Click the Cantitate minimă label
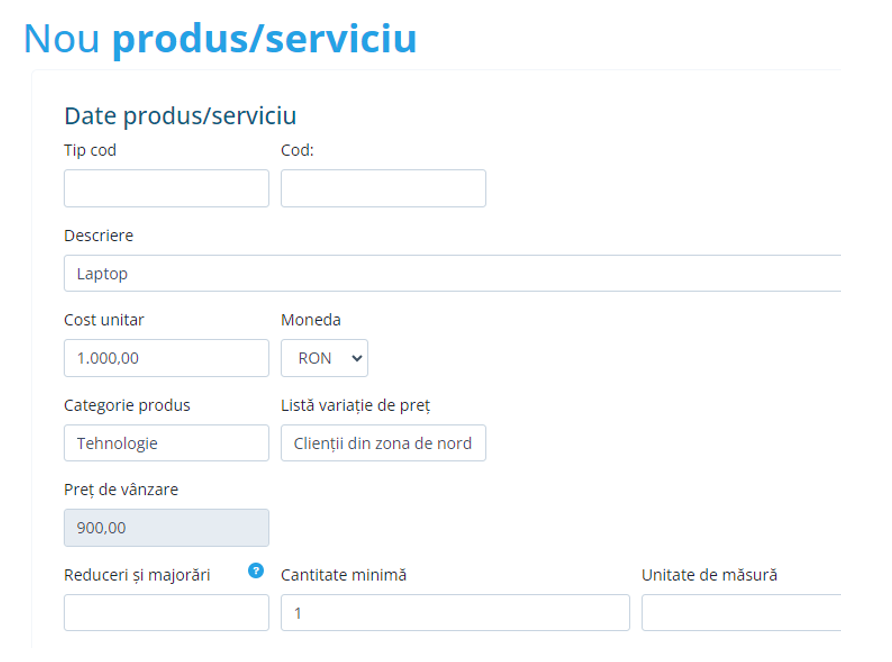This screenshot has width=892, height=662. pos(344,575)
